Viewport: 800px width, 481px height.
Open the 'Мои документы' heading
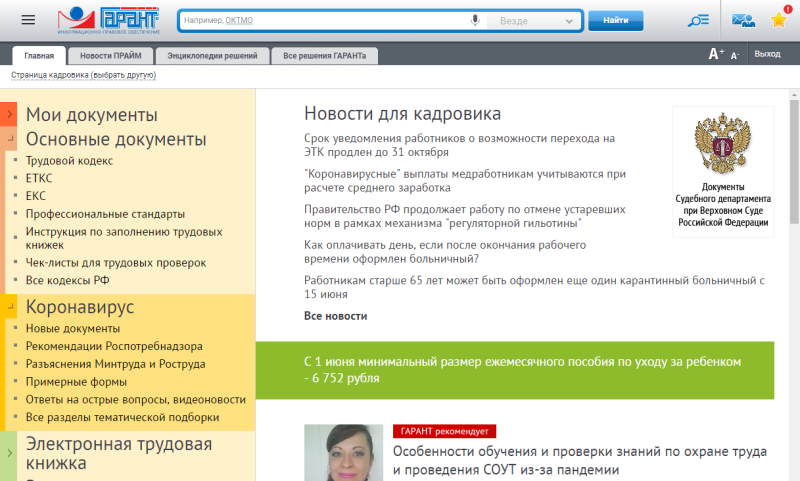(x=92, y=115)
